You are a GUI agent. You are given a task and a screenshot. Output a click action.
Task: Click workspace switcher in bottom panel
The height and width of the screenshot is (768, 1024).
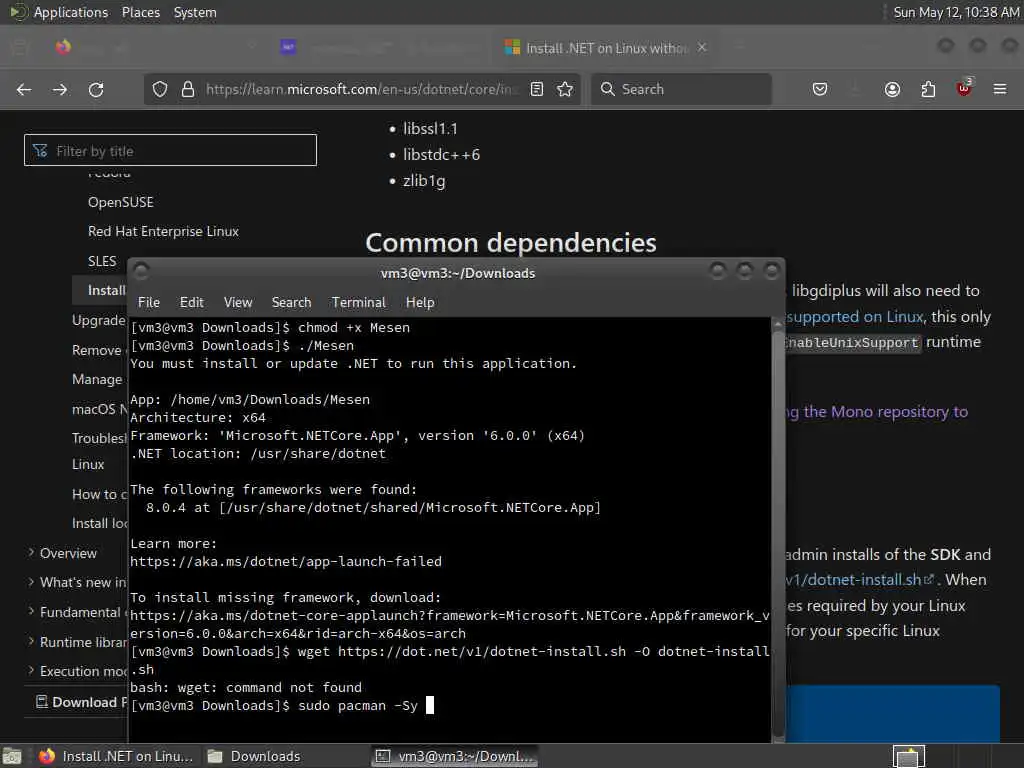909,756
